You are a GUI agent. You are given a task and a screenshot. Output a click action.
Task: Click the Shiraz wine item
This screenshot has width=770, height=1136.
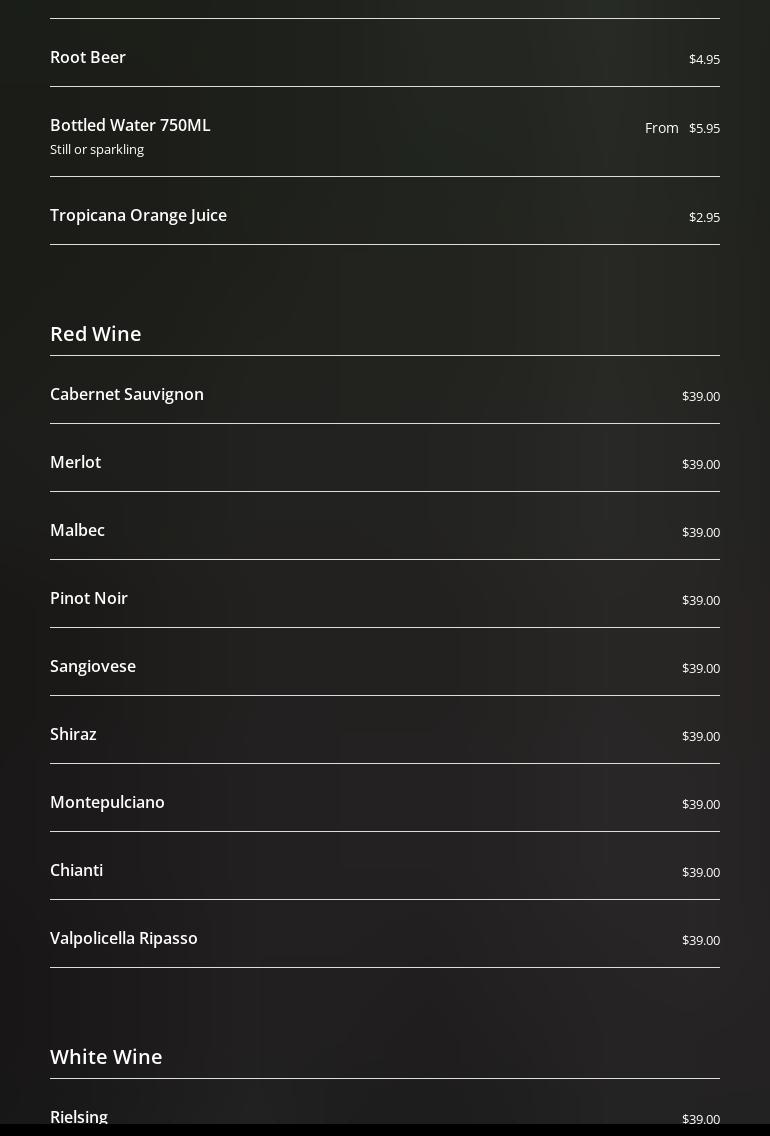pos(74,734)
